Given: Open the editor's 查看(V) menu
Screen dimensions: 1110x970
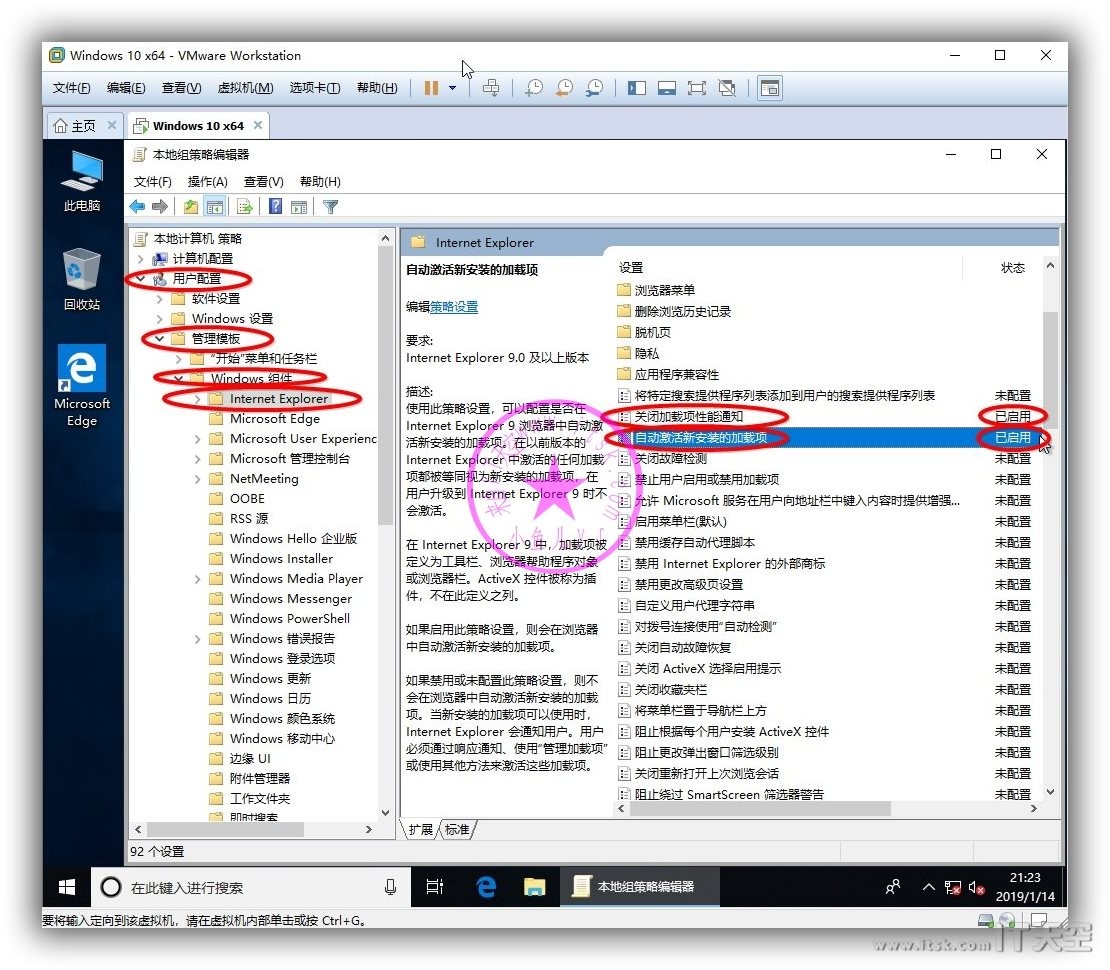Looking at the screenshot, I should 263,182.
